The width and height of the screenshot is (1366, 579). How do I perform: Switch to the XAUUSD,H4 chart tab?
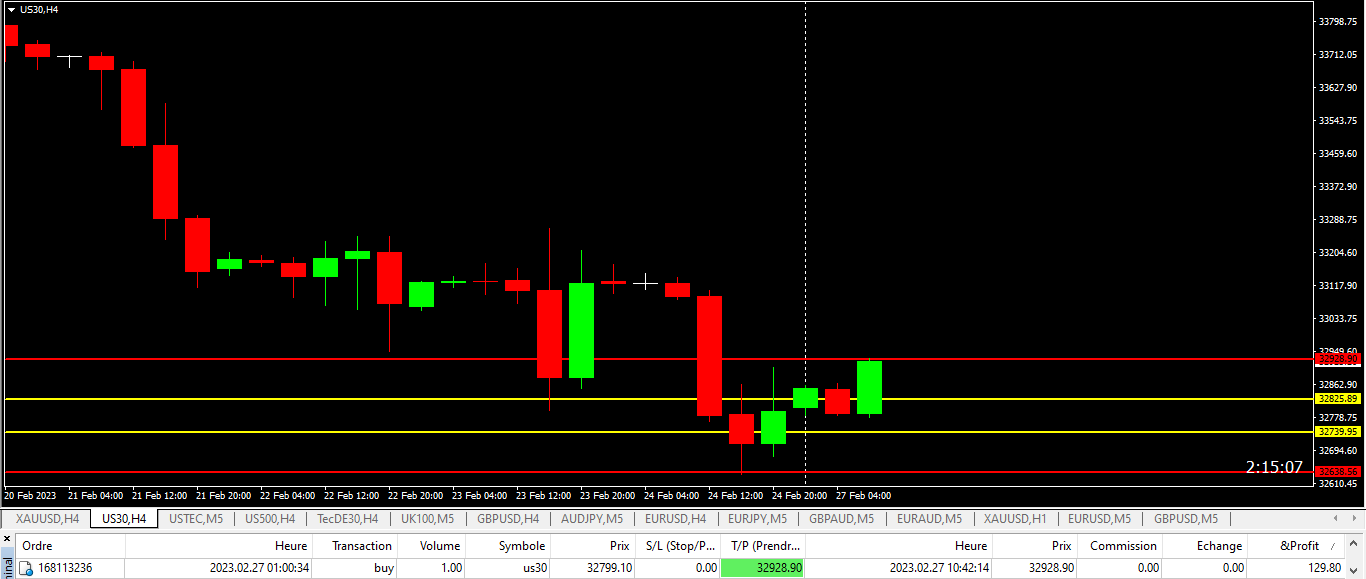point(48,519)
